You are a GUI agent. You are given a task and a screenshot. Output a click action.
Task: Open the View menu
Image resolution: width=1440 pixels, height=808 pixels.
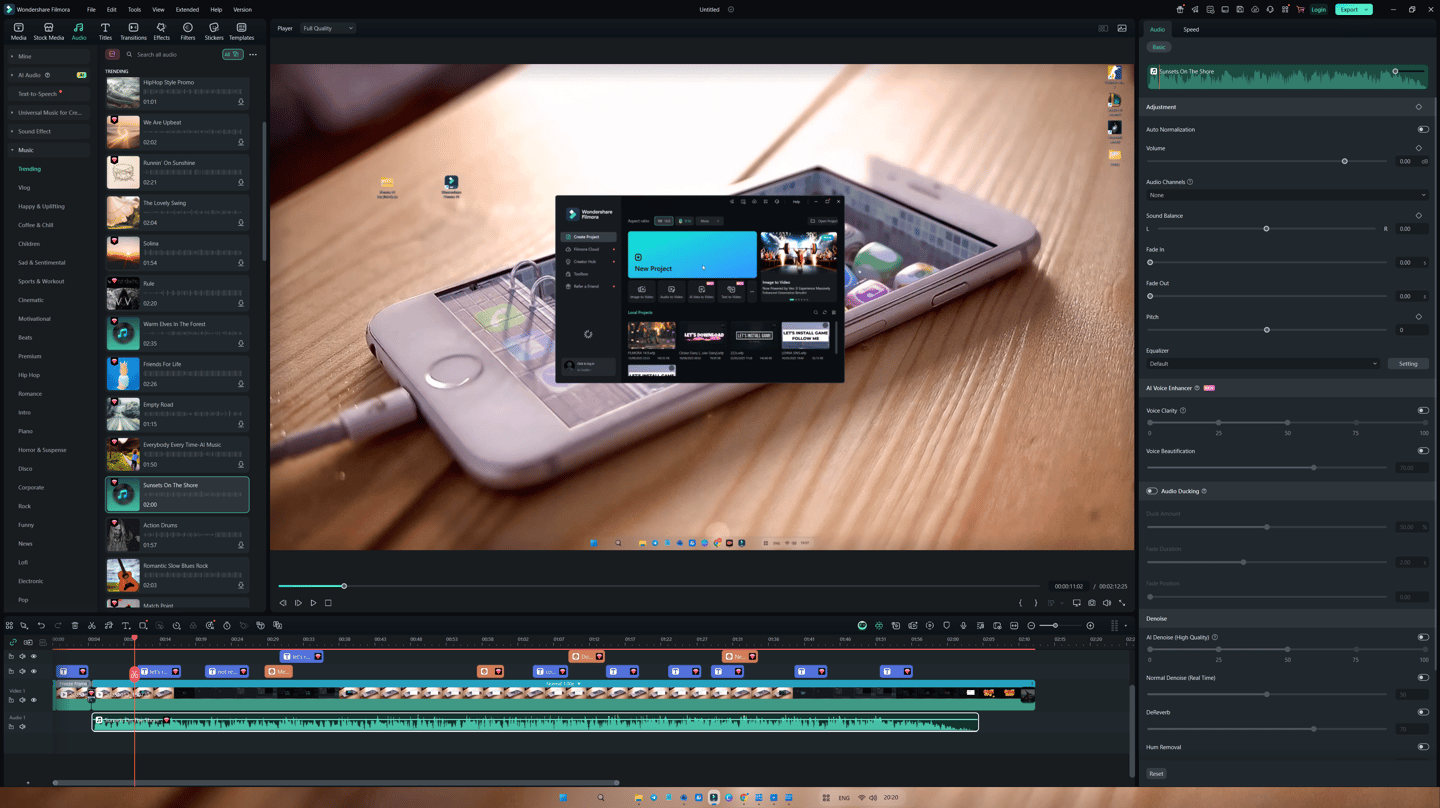click(158, 10)
